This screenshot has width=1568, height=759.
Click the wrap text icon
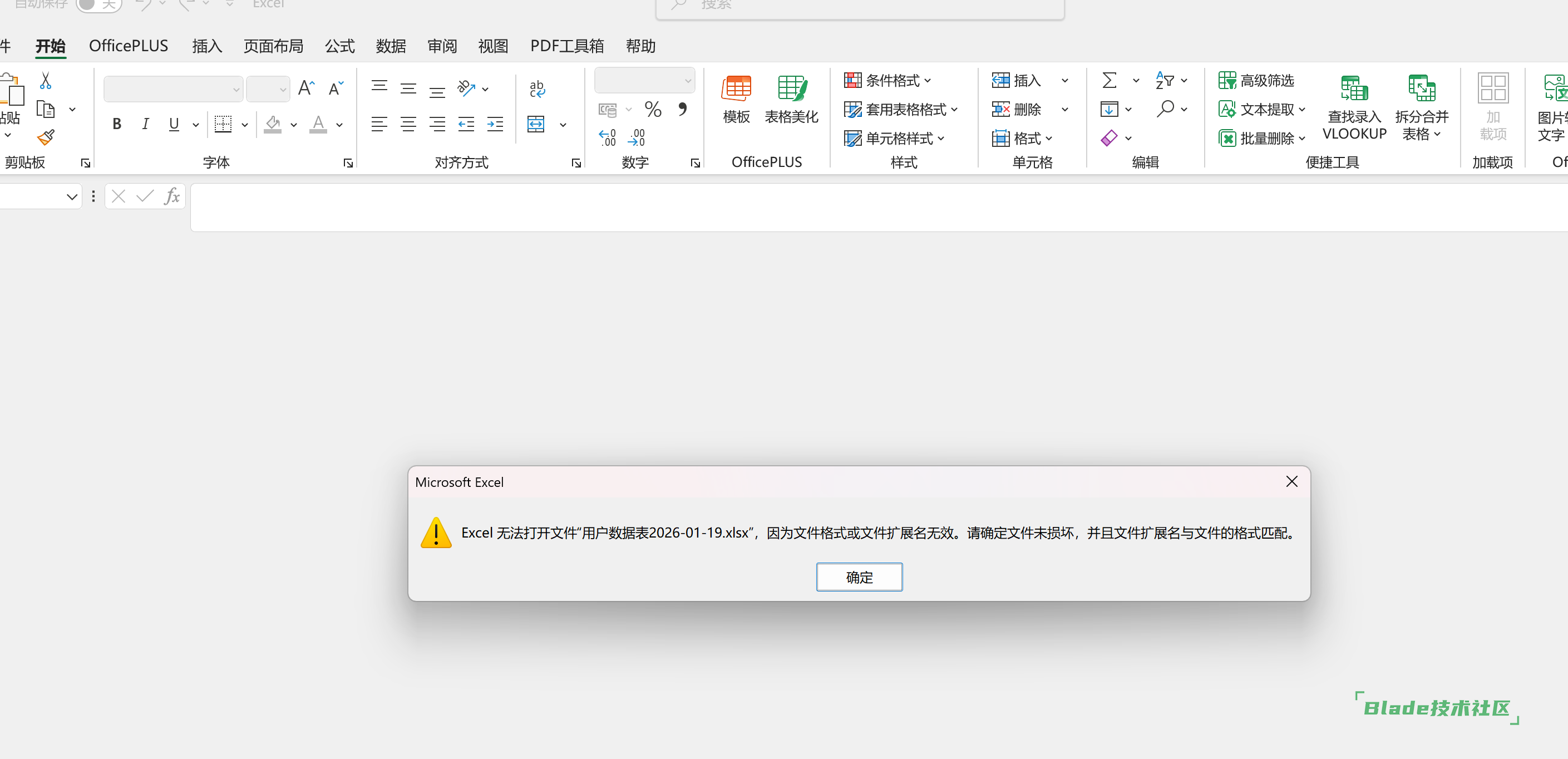coord(537,89)
